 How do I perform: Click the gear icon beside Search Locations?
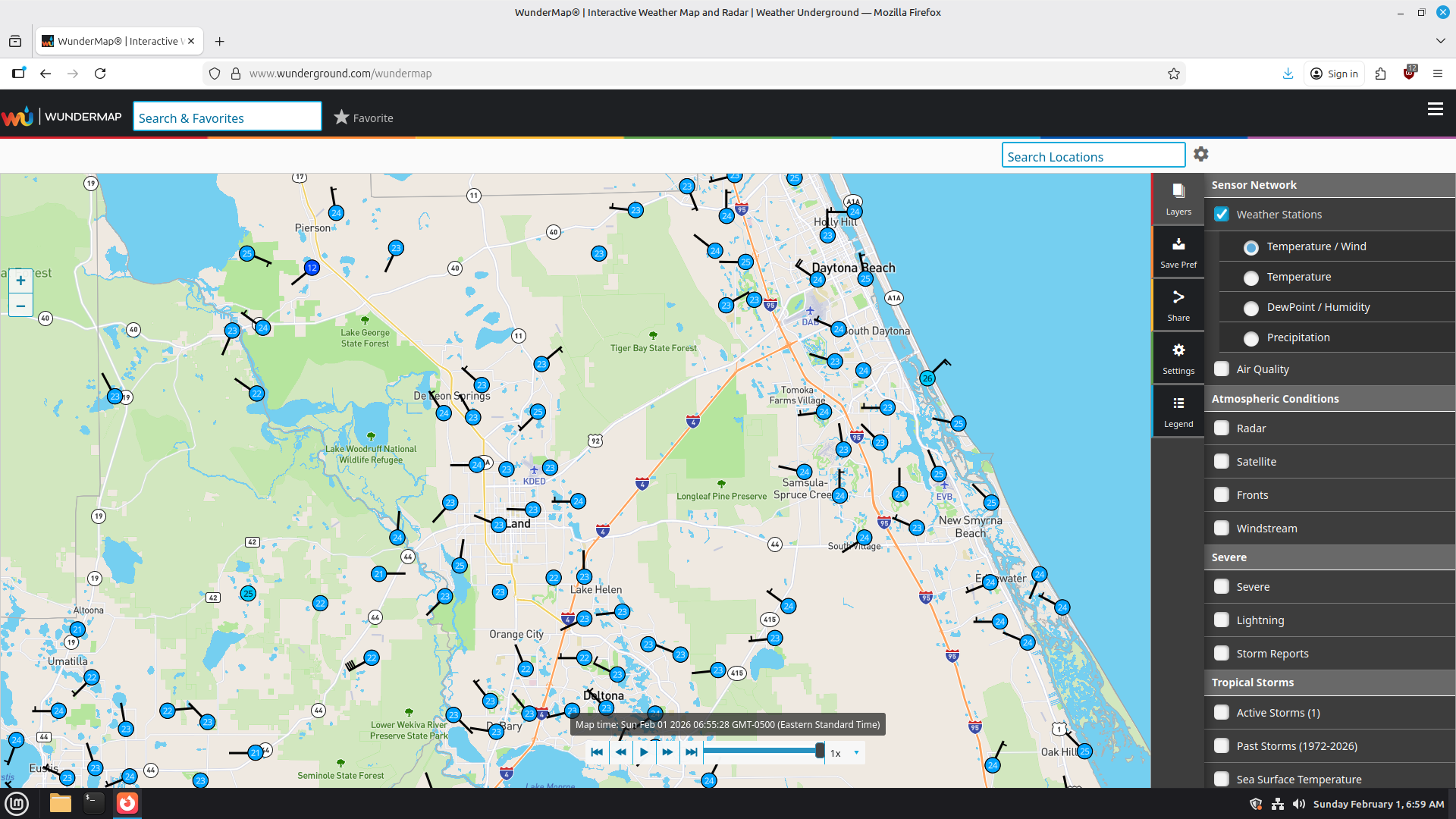pos(1200,154)
